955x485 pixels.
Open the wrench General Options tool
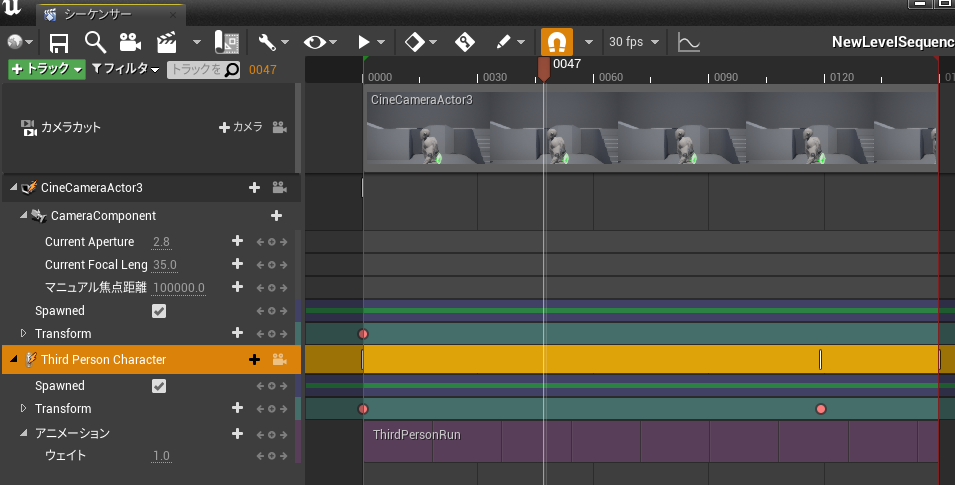[267, 42]
